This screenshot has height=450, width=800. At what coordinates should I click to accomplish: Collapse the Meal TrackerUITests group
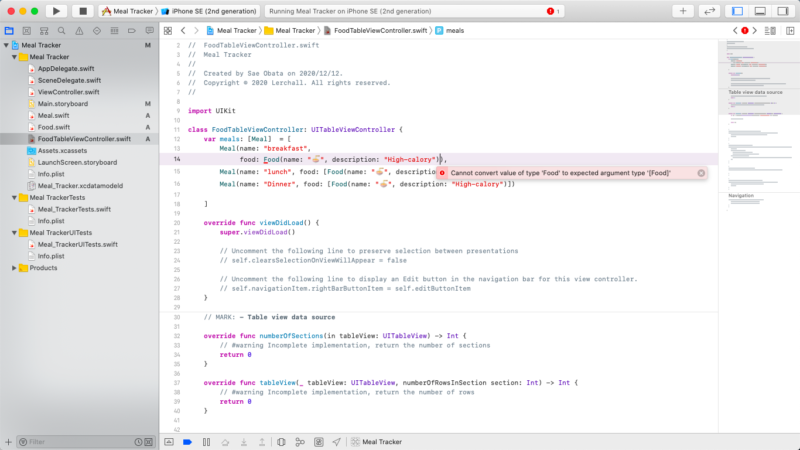(14, 233)
